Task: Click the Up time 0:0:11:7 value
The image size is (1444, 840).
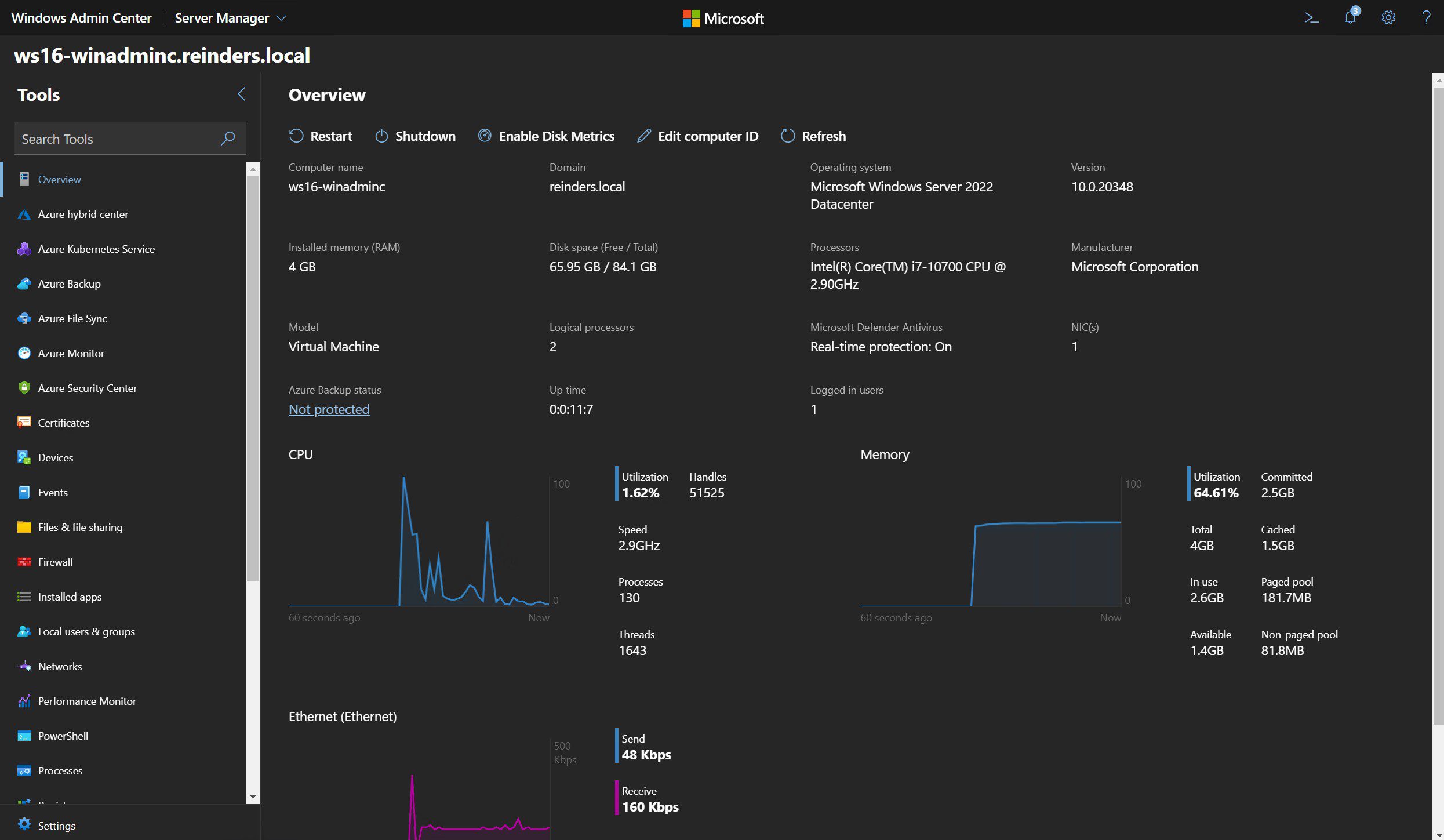Action: pos(571,409)
